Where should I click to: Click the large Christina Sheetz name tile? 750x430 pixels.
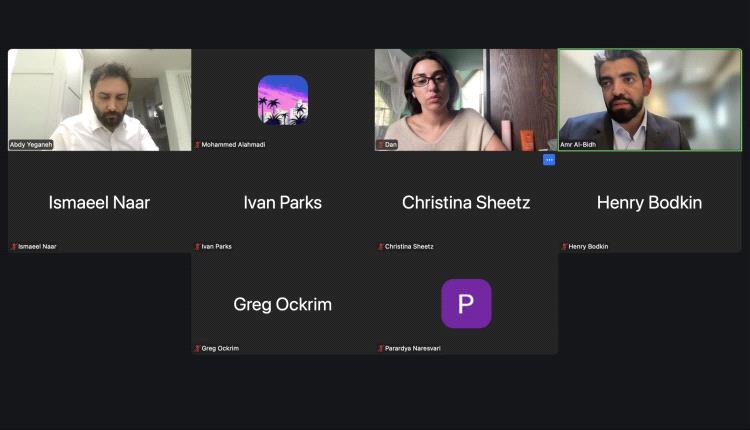(x=466, y=202)
